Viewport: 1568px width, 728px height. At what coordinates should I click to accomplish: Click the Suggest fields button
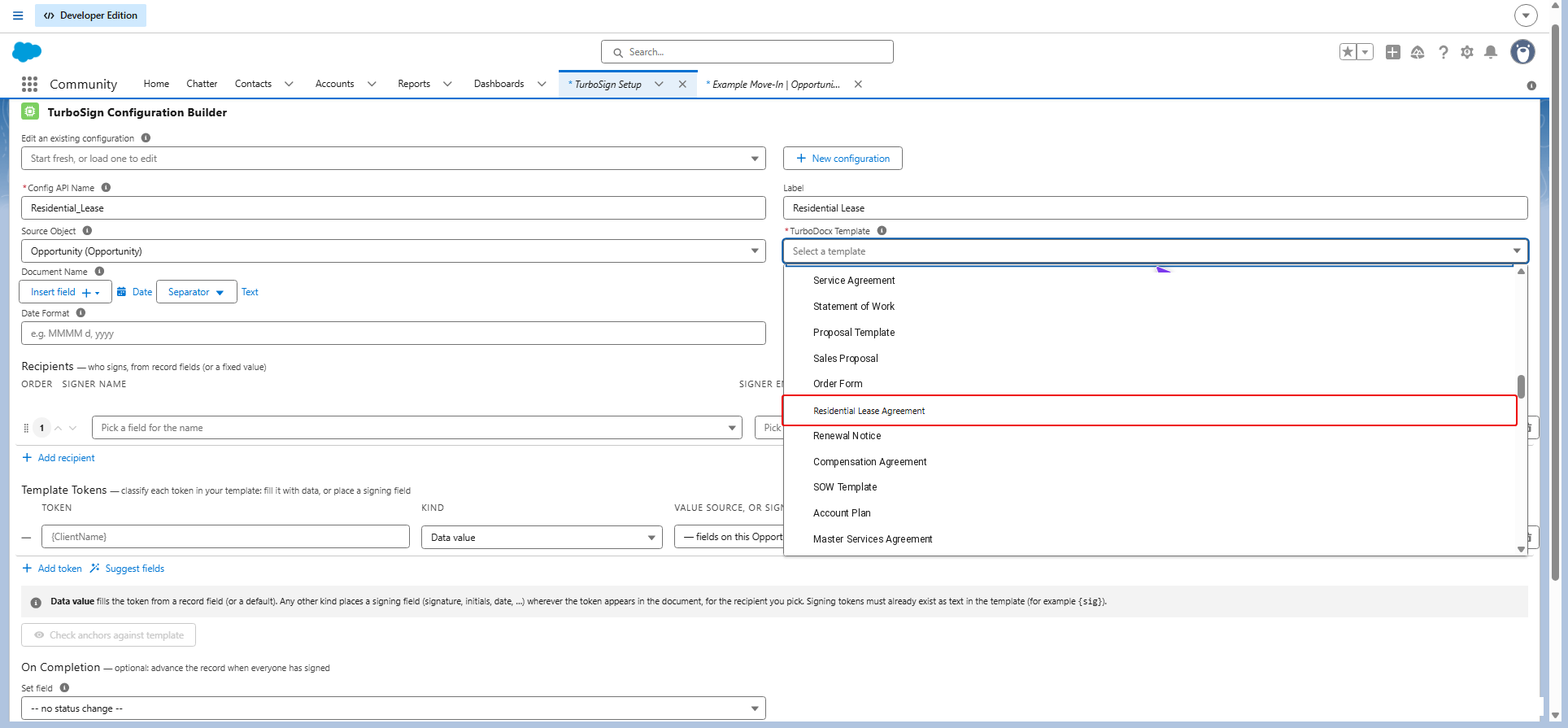[128, 569]
